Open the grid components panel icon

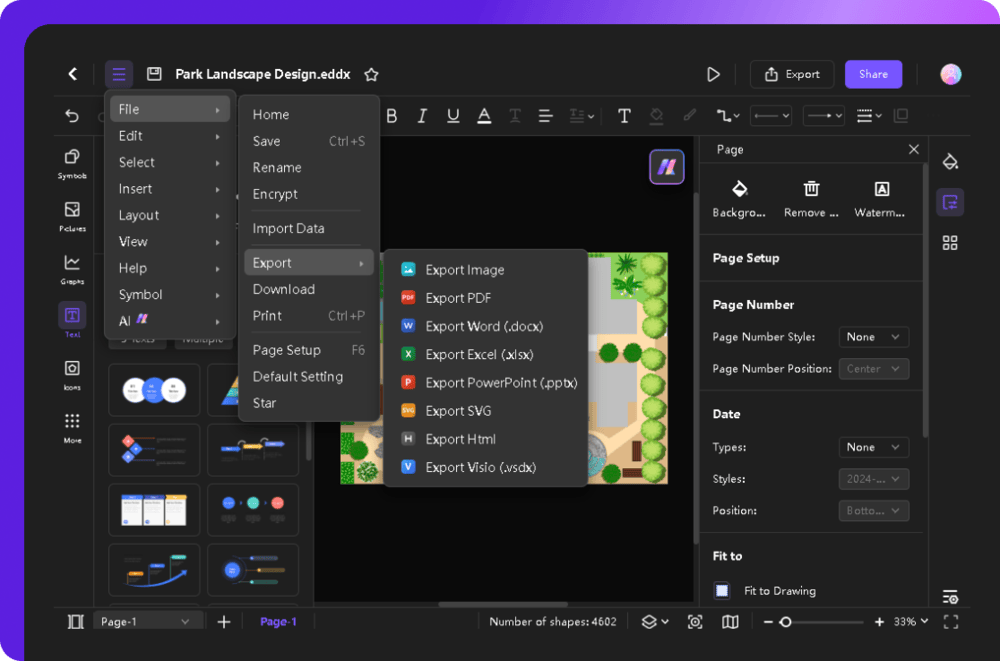point(950,243)
